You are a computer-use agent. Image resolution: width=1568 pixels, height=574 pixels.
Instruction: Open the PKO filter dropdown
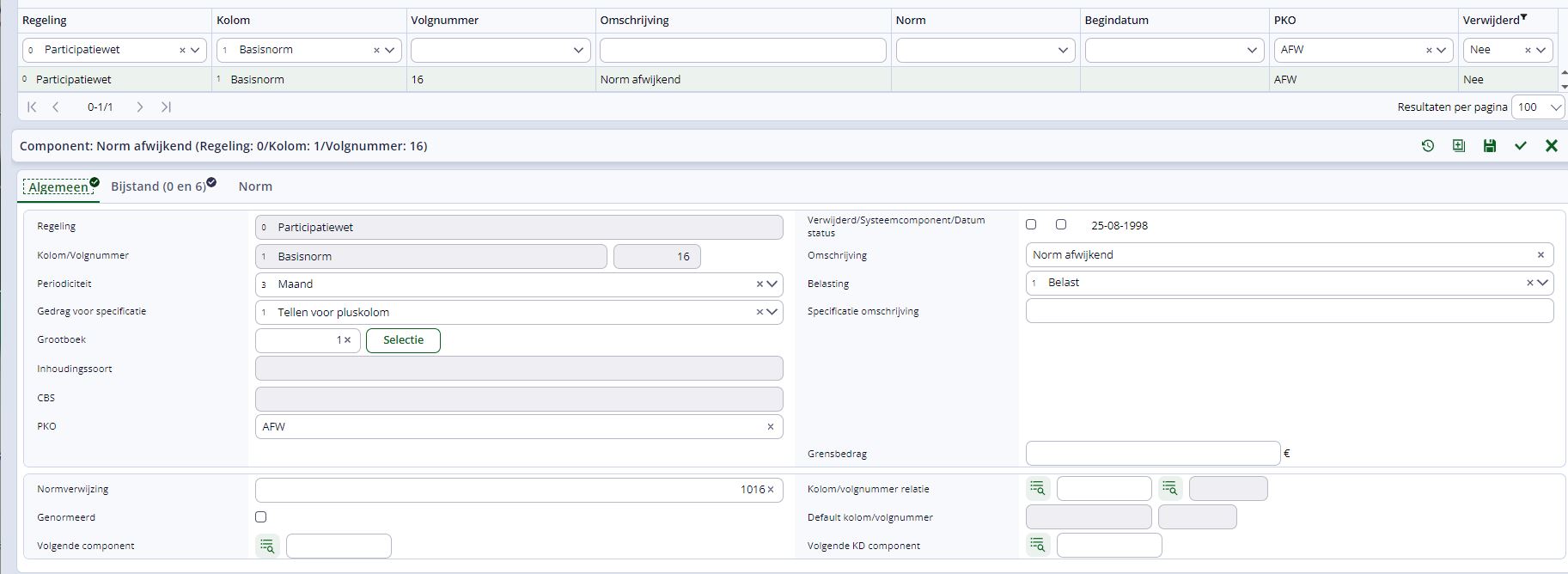click(x=1441, y=51)
